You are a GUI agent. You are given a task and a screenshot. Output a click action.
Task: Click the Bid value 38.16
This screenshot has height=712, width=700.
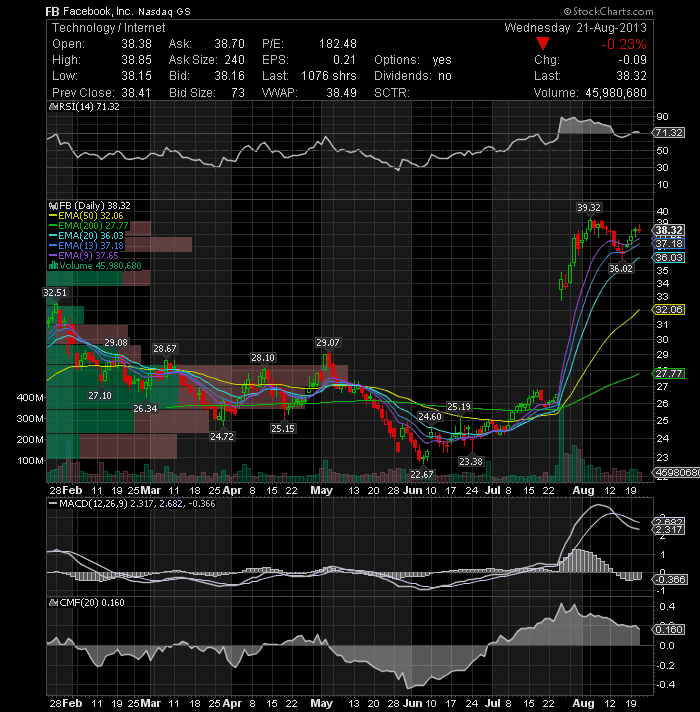click(229, 76)
